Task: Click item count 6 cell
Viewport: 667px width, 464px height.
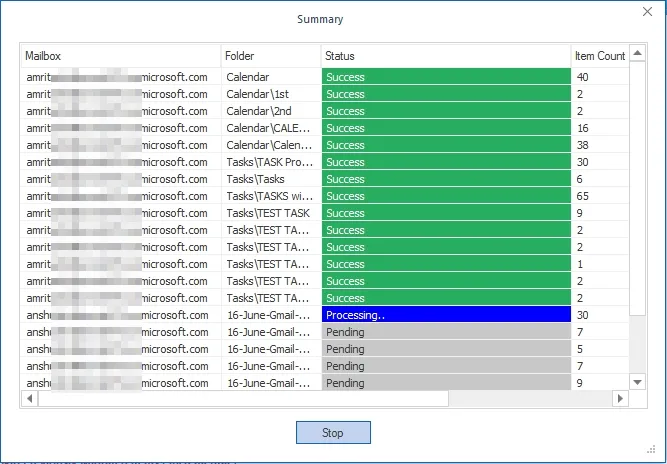Action: point(600,179)
